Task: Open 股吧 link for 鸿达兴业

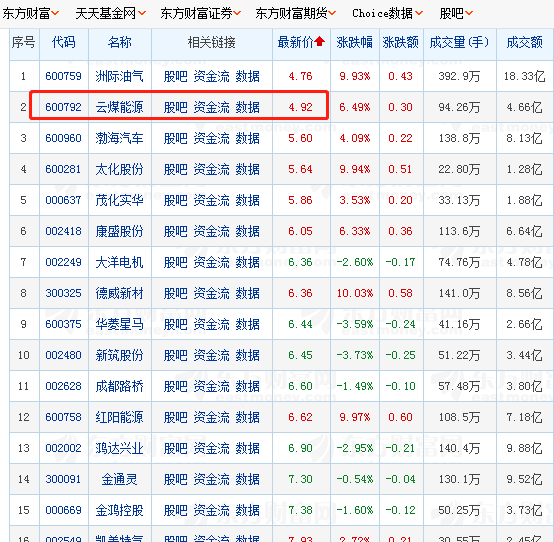Action: (176, 448)
